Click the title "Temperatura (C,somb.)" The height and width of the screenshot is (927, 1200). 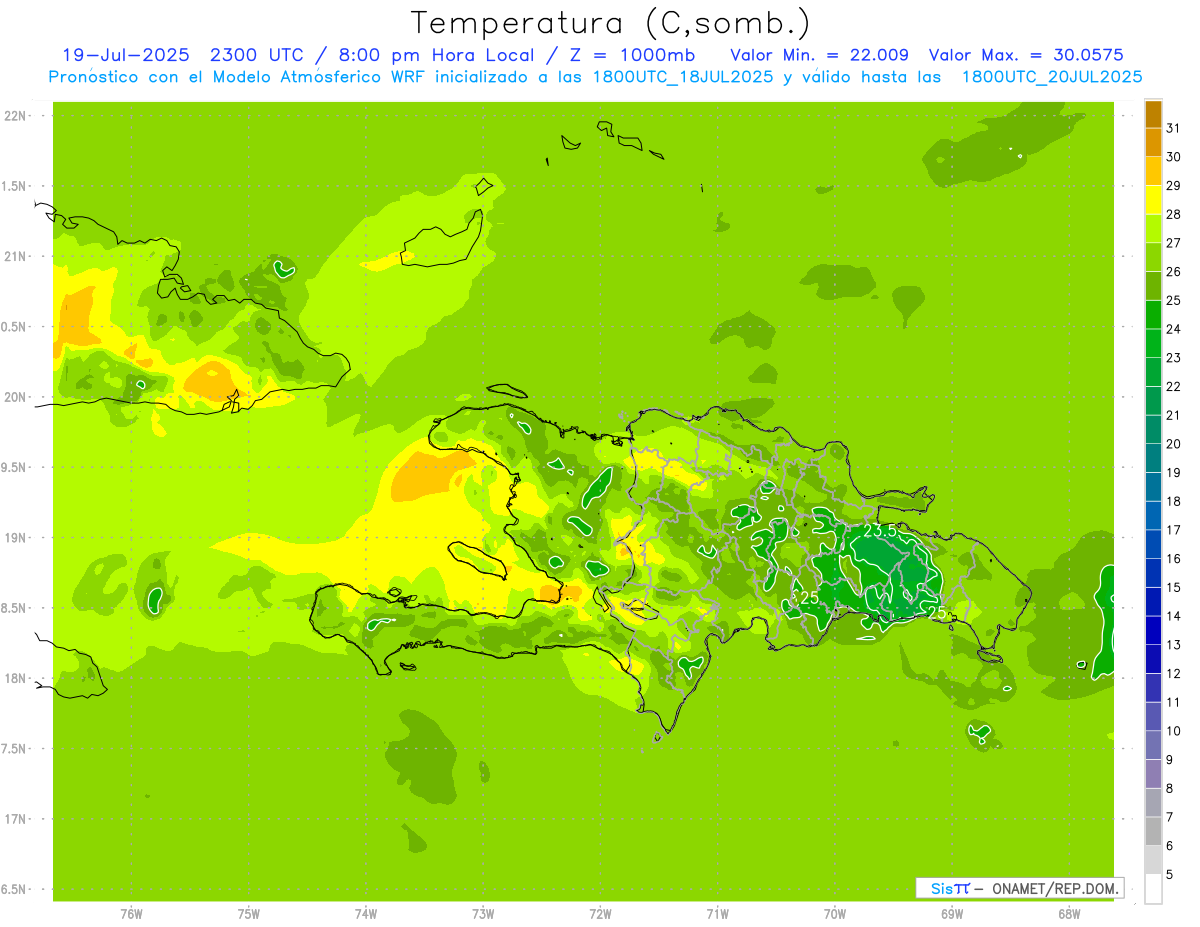click(611, 23)
